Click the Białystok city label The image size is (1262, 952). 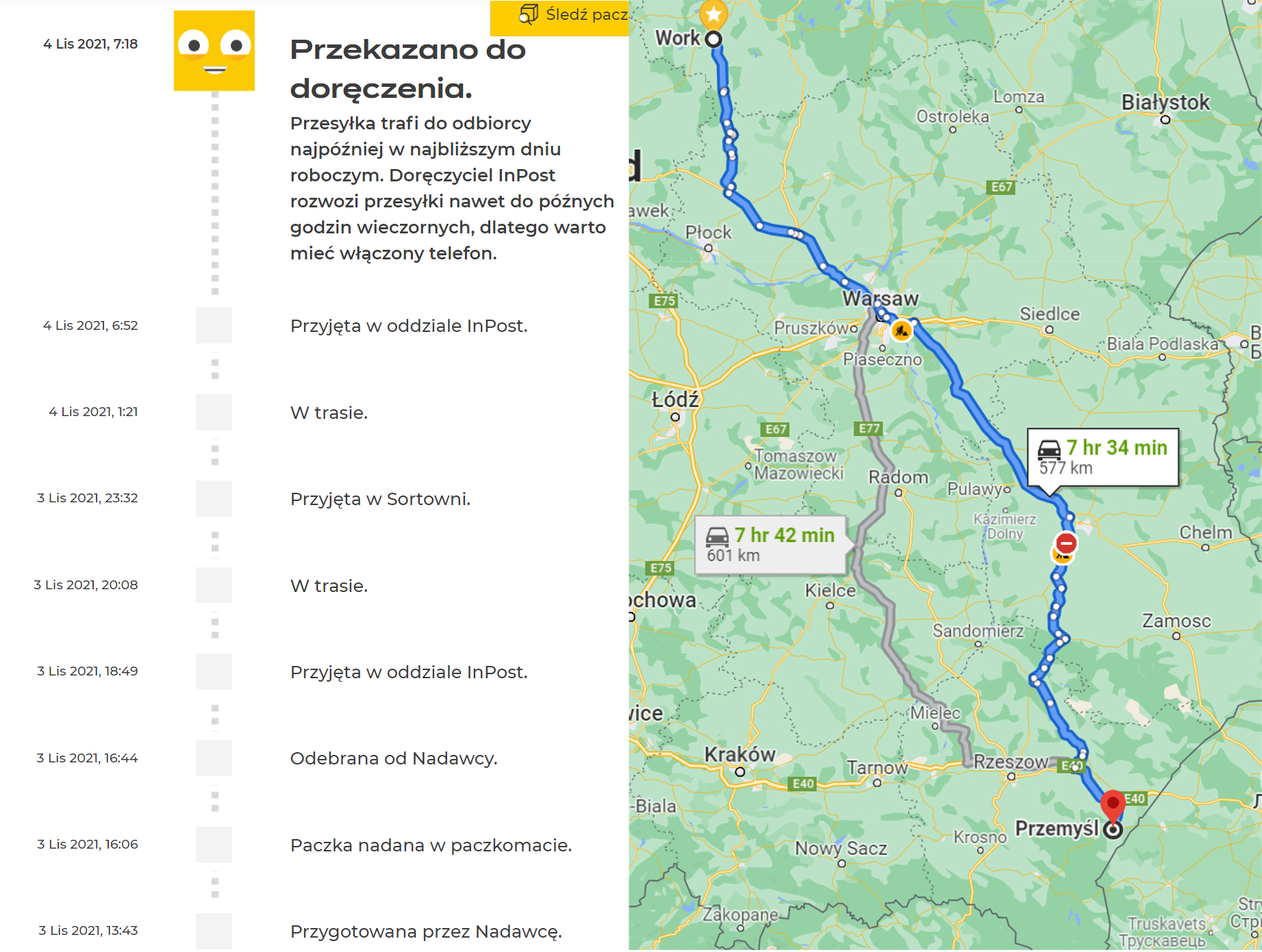click(x=1165, y=102)
